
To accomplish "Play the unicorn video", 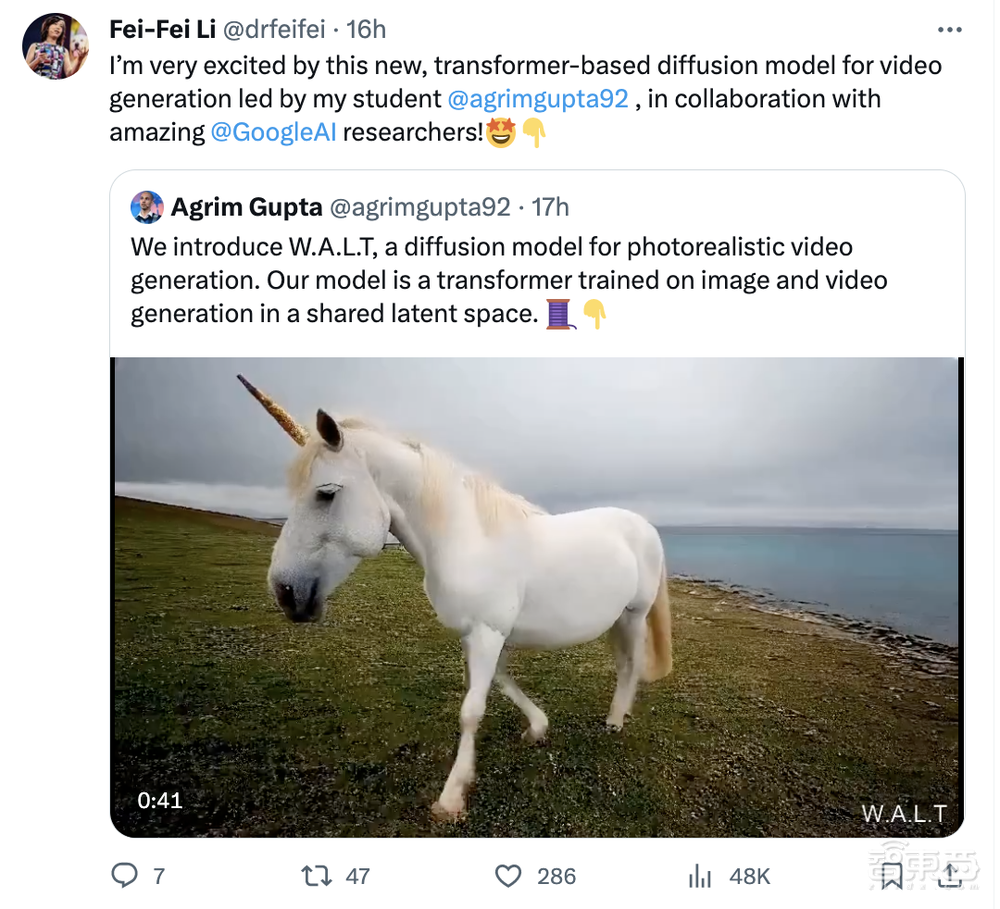I will click(x=537, y=597).
